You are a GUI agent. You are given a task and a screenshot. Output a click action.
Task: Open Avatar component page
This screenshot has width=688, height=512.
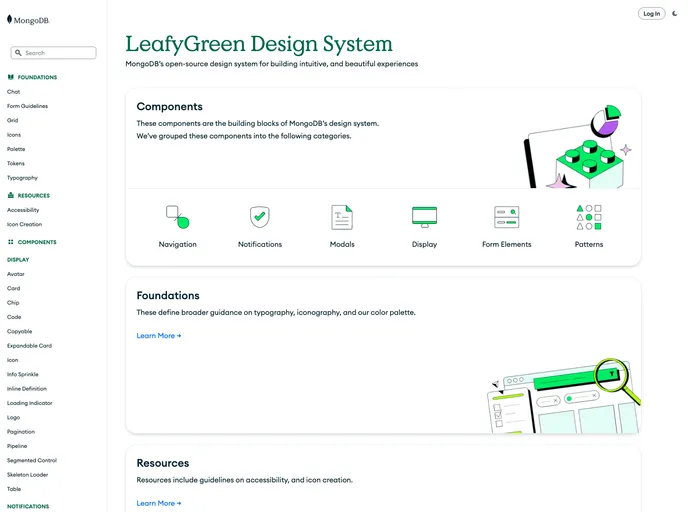click(x=16, y=274)
